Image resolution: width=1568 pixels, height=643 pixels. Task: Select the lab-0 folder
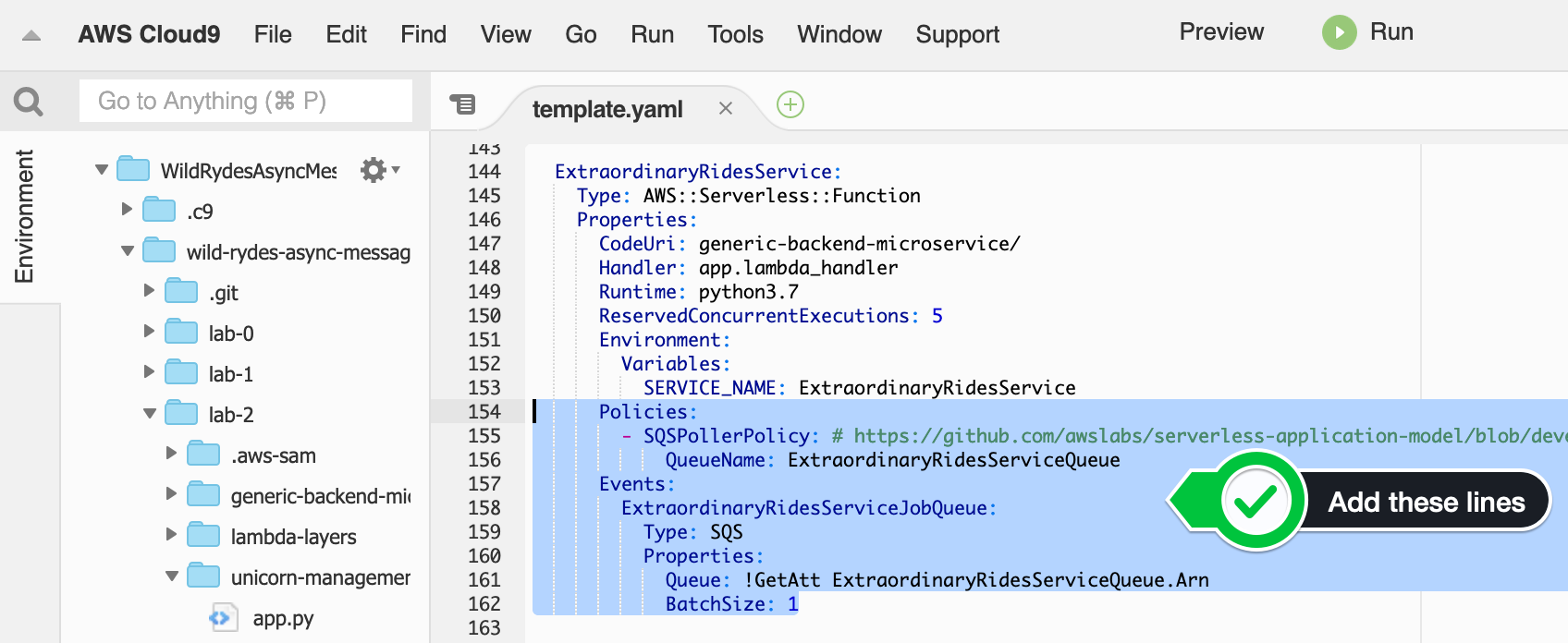tap(231, 334)
